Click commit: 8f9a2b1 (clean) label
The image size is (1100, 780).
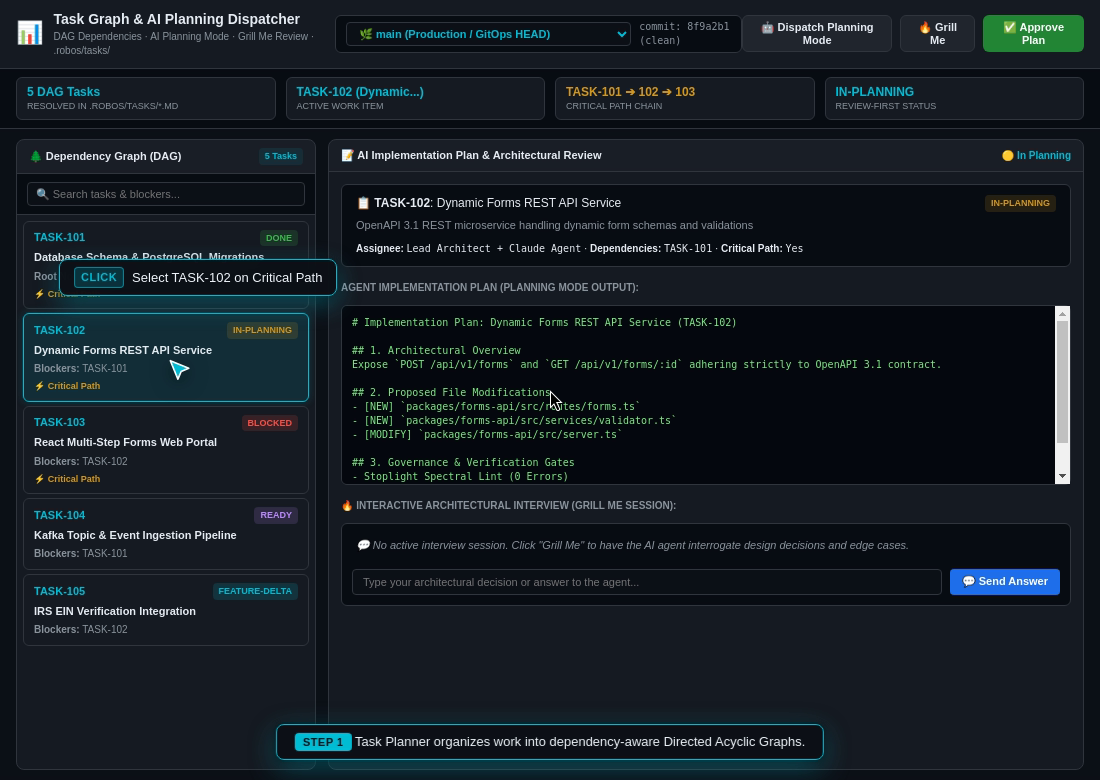pos(684,34)
